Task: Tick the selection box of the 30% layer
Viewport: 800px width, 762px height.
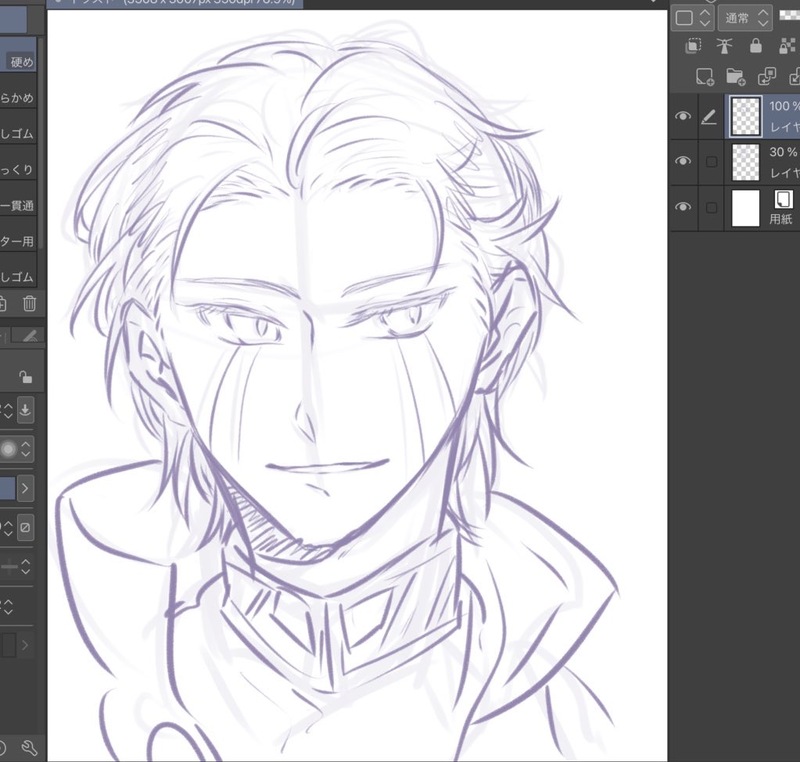Action: click(711, 162)
